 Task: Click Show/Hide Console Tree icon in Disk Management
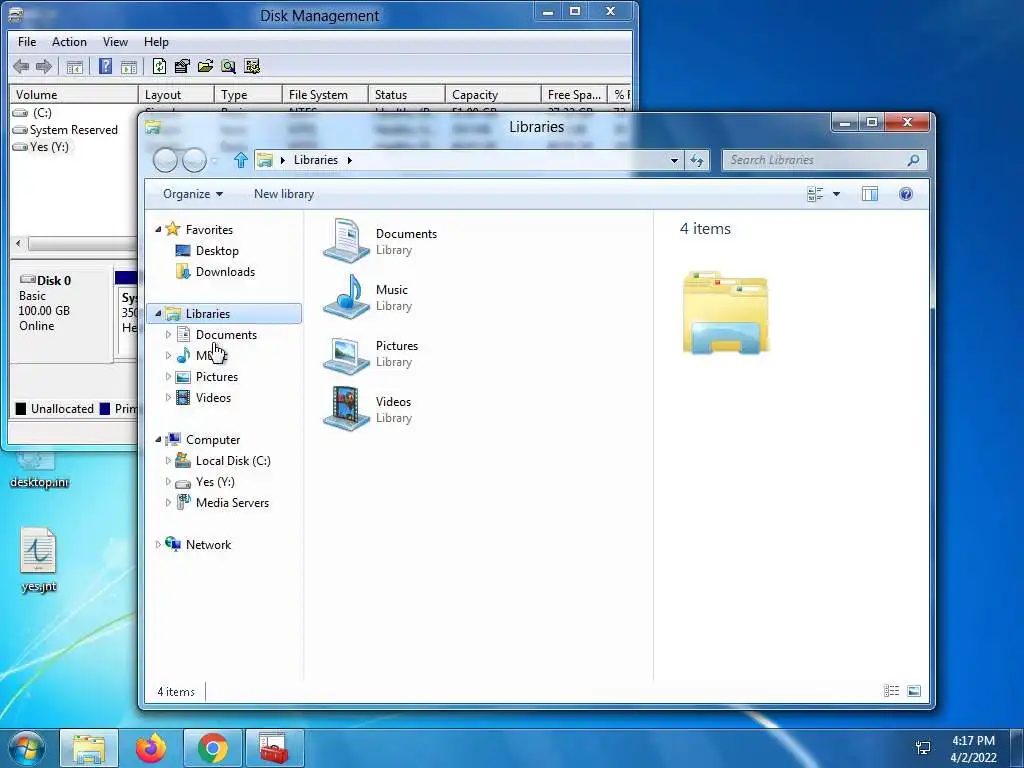74,67
